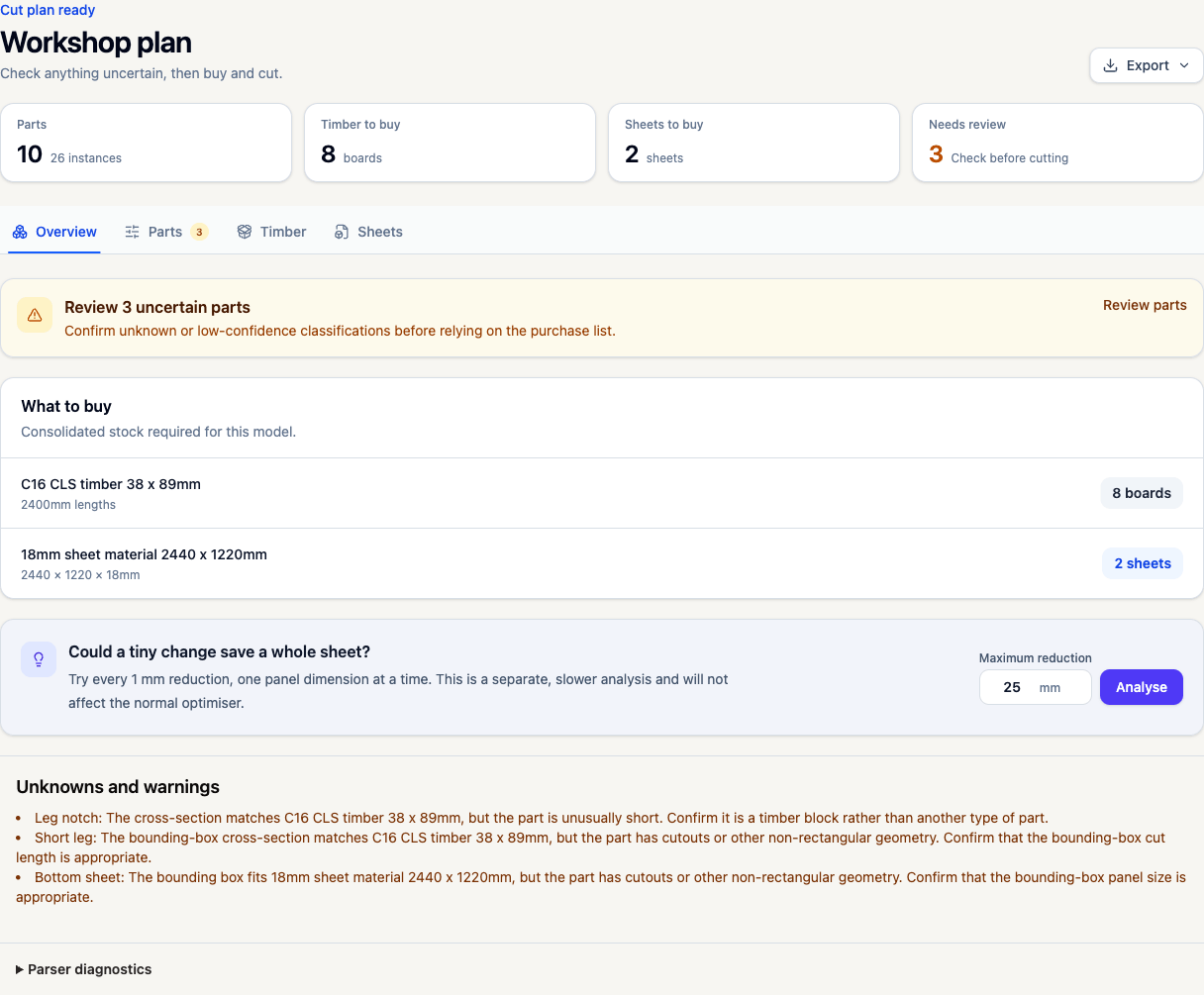Open the Sheets tab
This screenshot has width=1204, height=995.
pos(368,232)
